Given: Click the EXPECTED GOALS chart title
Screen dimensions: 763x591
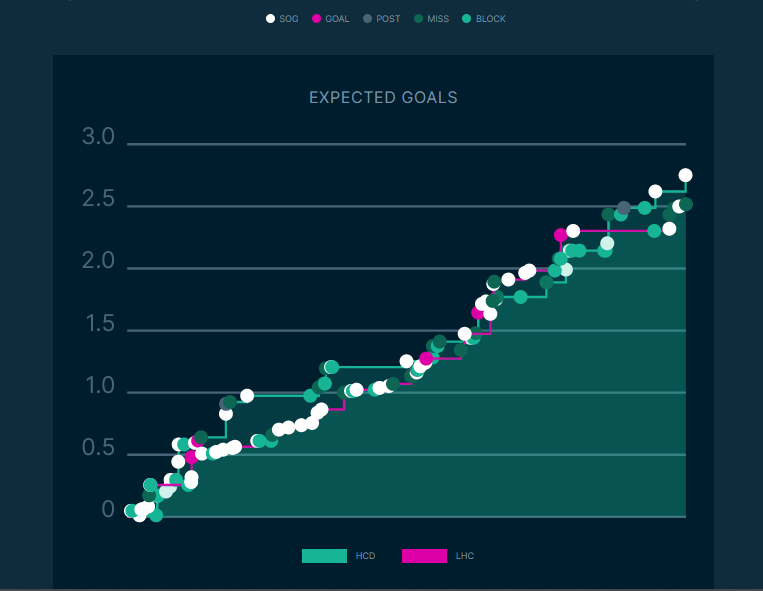Looking at the screenshot, I should (x=383, y=98).
